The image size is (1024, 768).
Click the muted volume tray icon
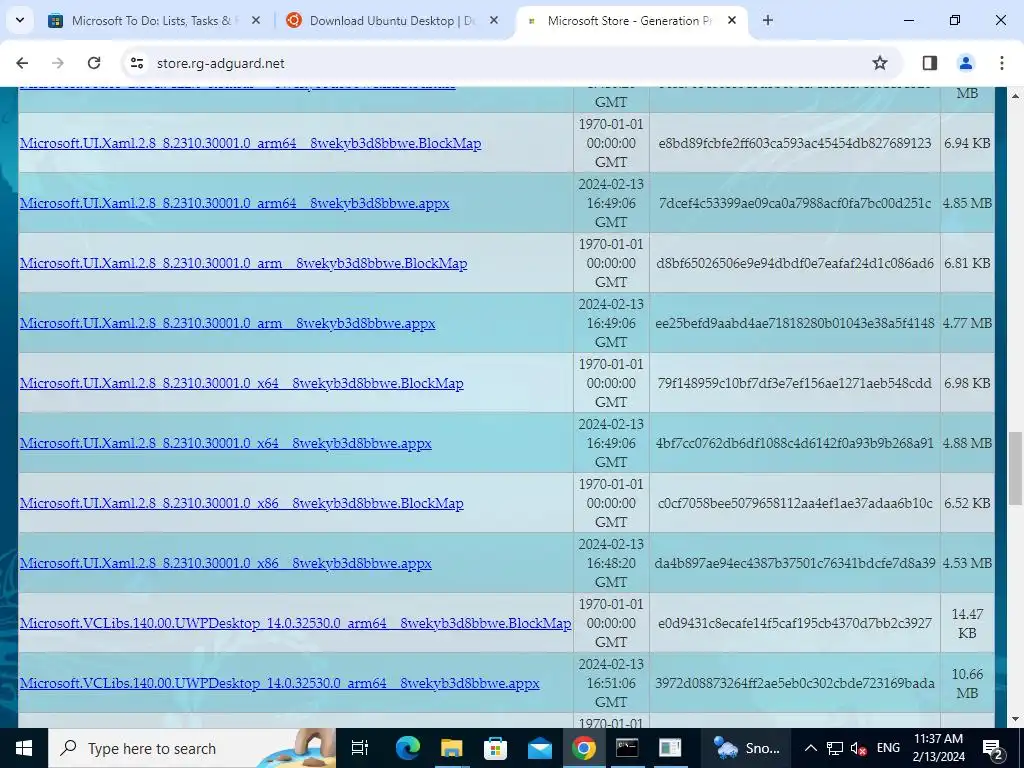pos(859,748)
